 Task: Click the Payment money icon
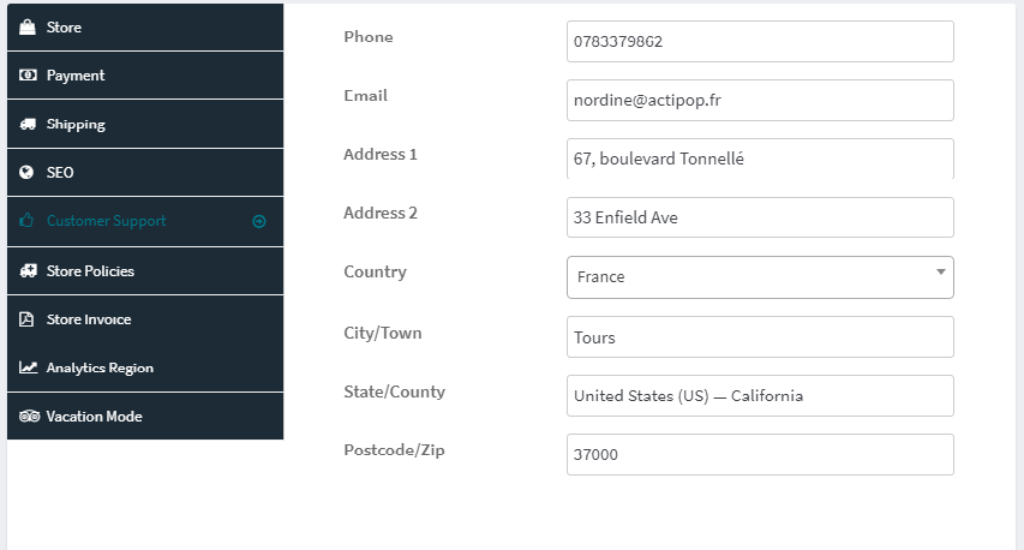(28, 76)
